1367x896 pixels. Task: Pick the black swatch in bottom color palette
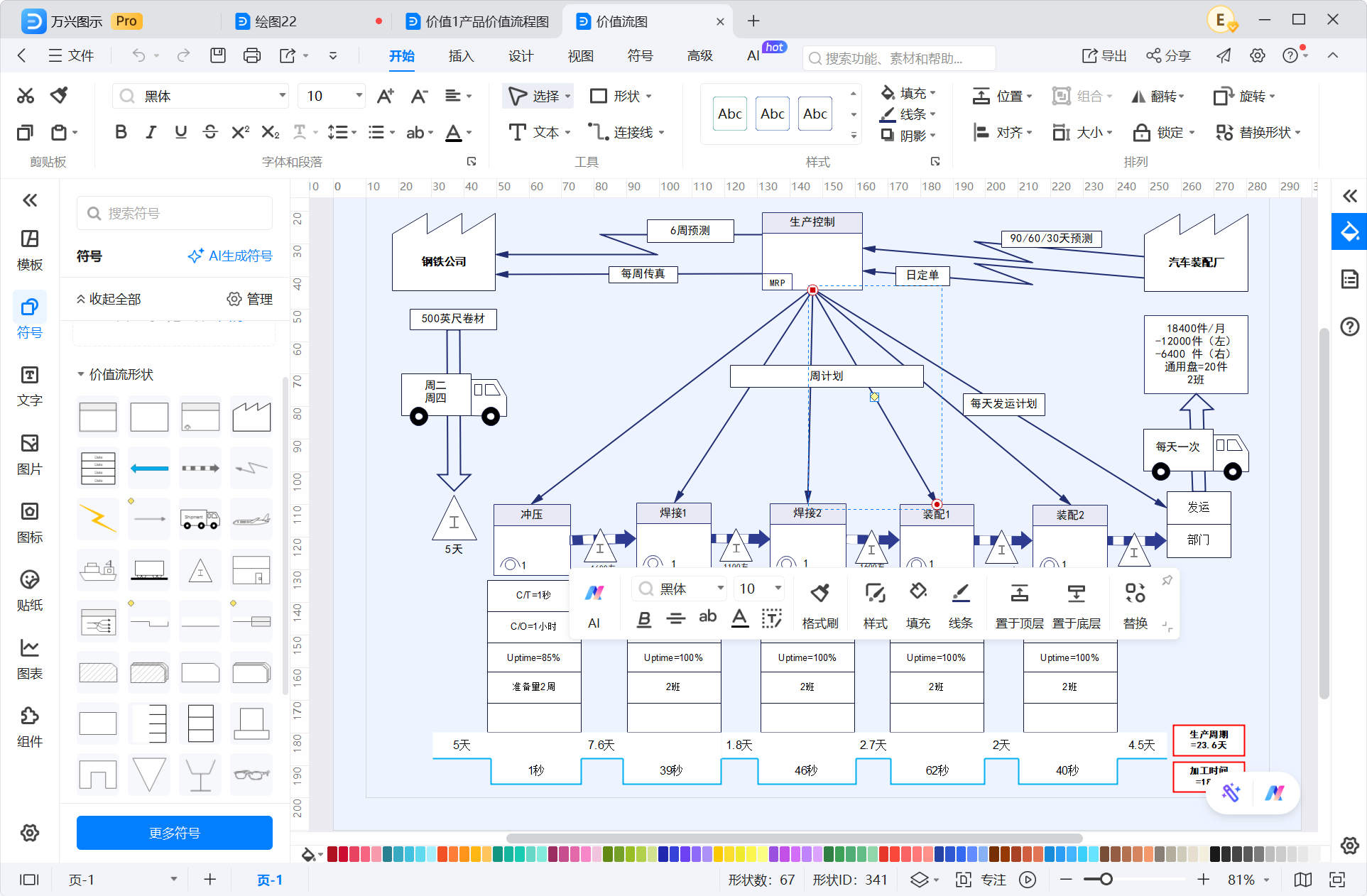click(x=1215, y=853)
